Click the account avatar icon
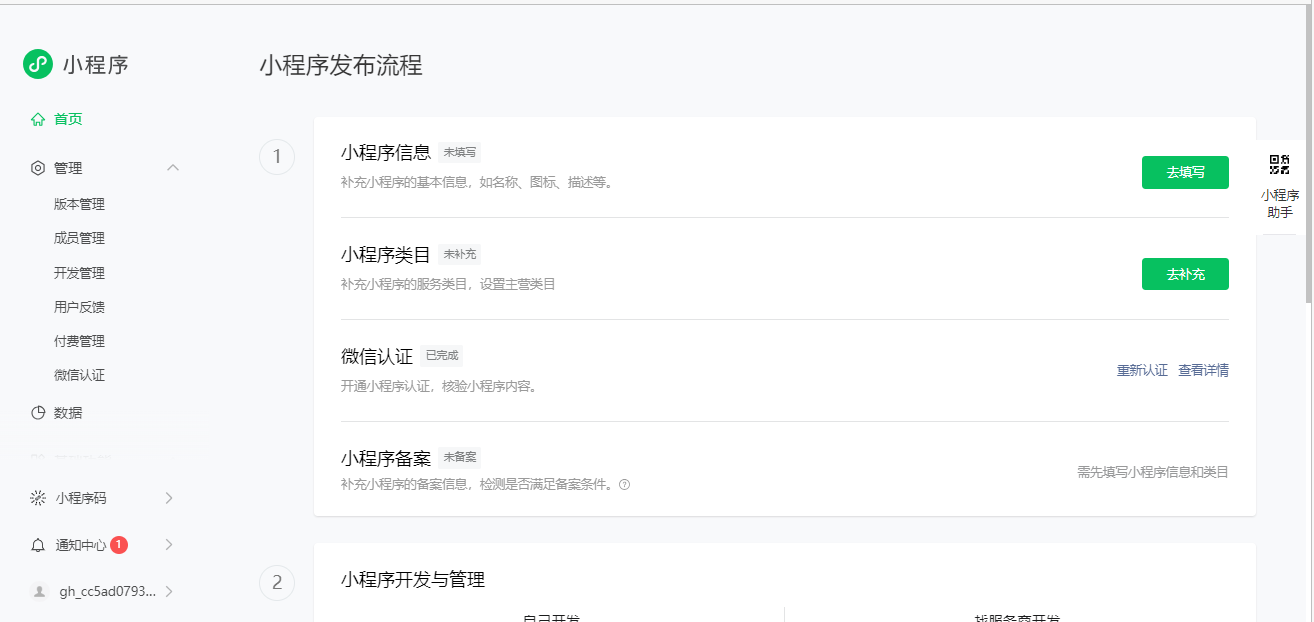1314x622 pixels. click(x=39, y=591)
